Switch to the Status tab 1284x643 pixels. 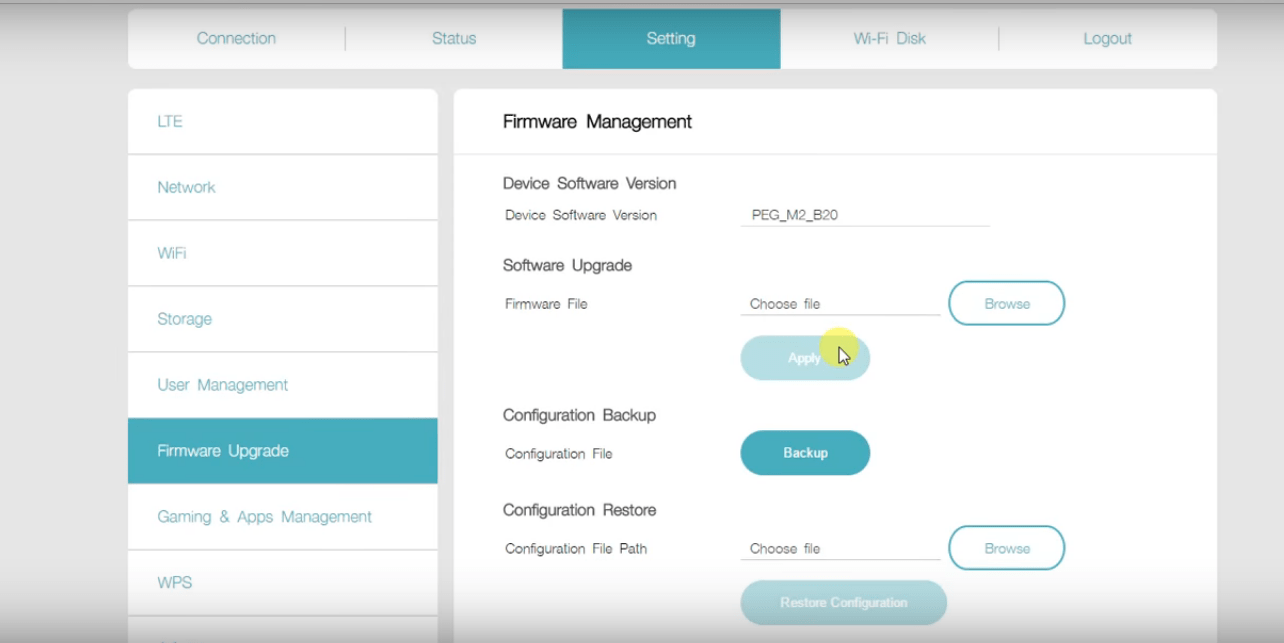coord(454,39)
